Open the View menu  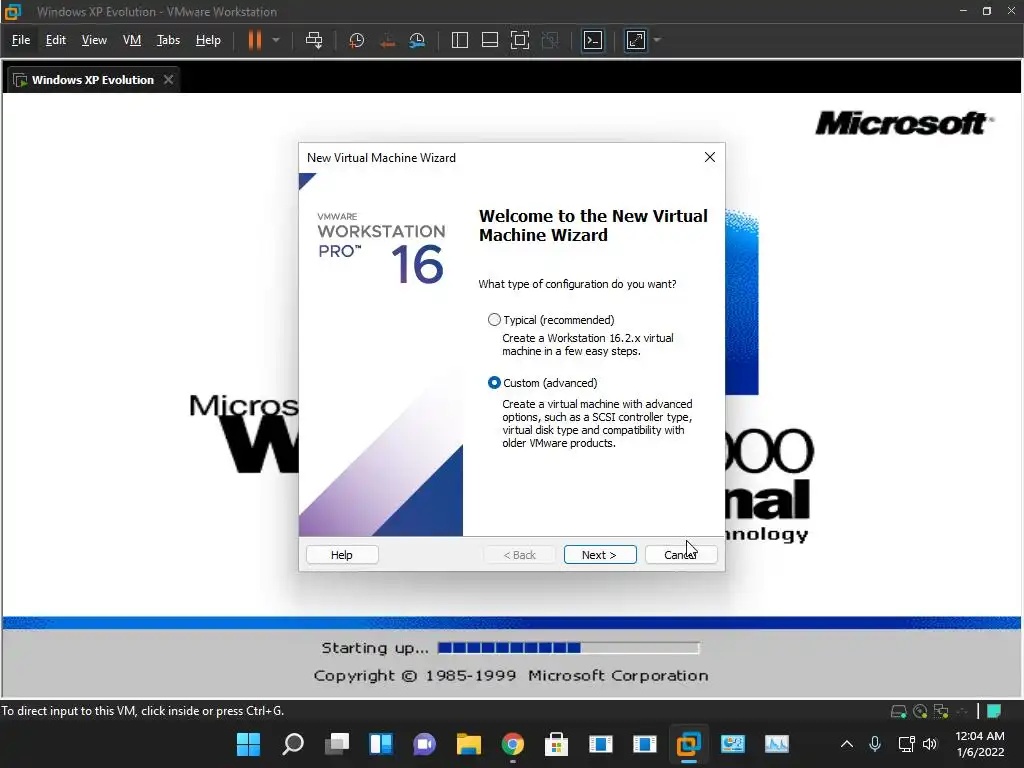click(94, 40)
